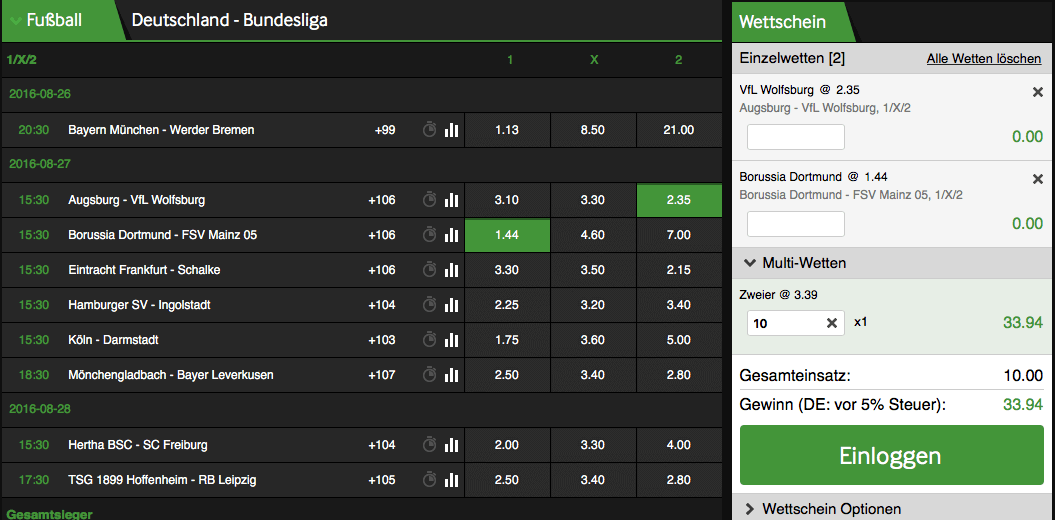Remove VfL Wolfsburg bet from Wettschein
Screen dimensions: 1055x520
point(1038,92)
